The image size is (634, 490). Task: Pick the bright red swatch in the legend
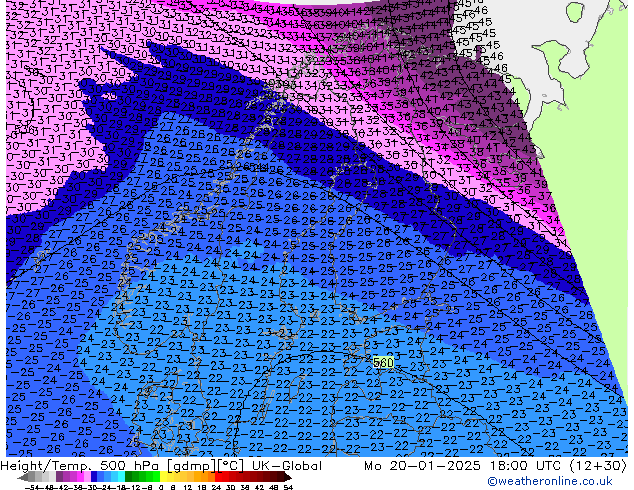tap(218, 477)
